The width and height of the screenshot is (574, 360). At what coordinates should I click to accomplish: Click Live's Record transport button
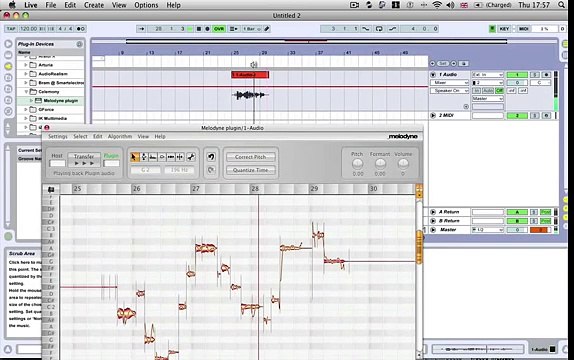tap(207, 29)
